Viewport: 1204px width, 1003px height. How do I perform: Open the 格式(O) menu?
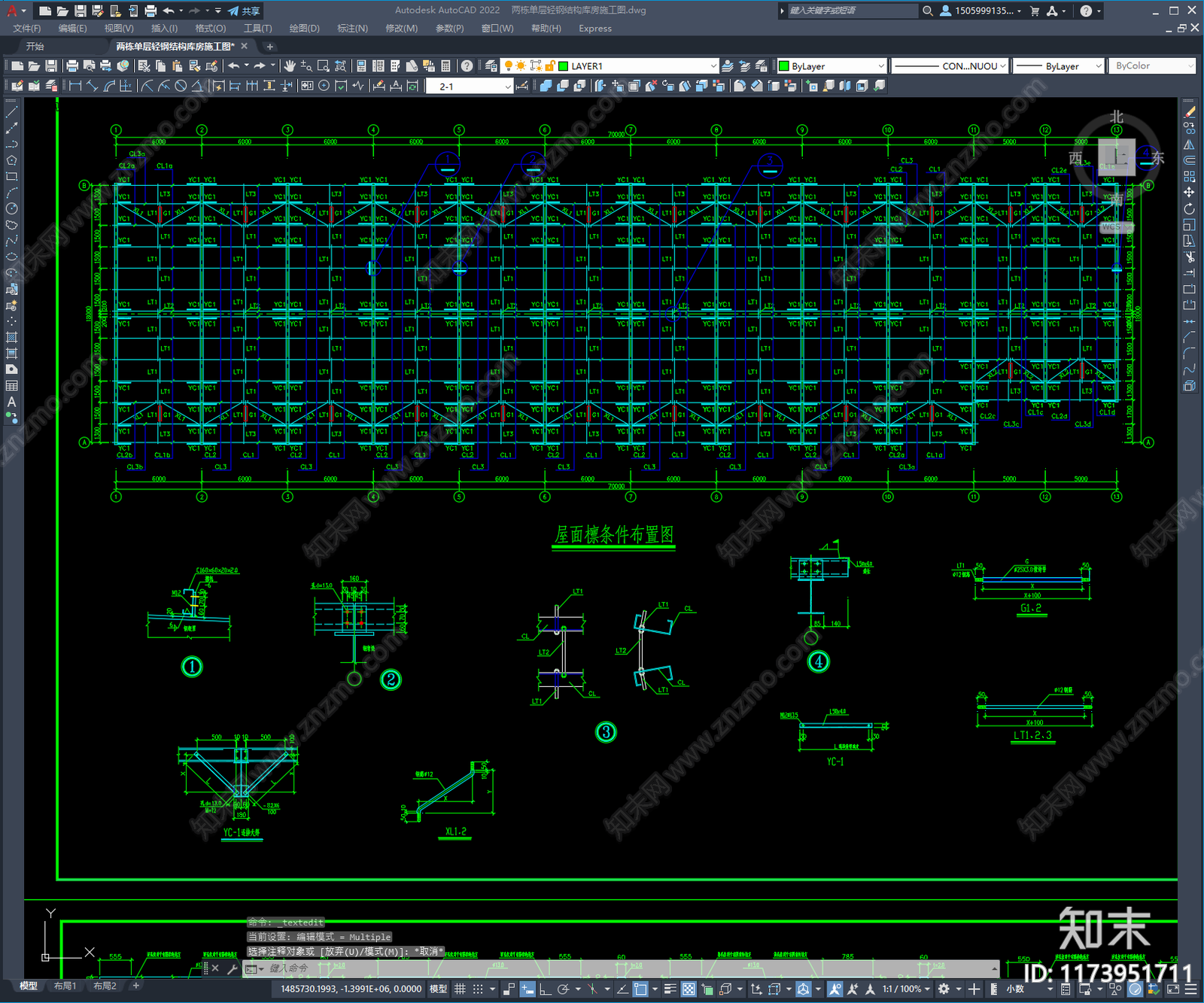[x=210, y=29]
